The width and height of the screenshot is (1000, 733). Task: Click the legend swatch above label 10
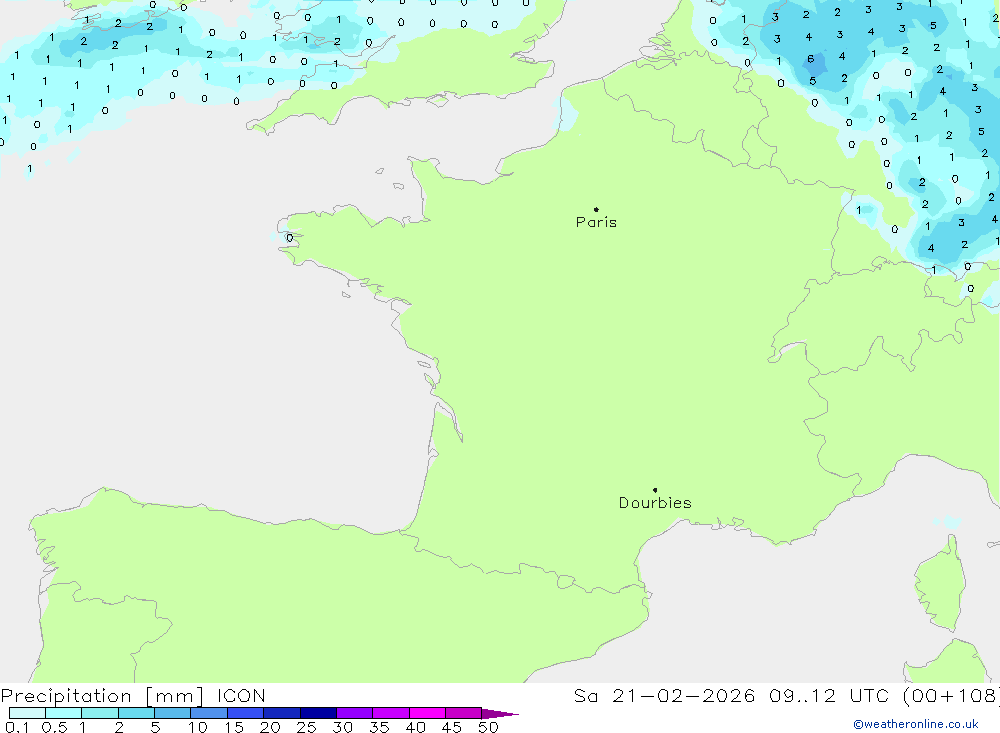(x=209, y=713)
